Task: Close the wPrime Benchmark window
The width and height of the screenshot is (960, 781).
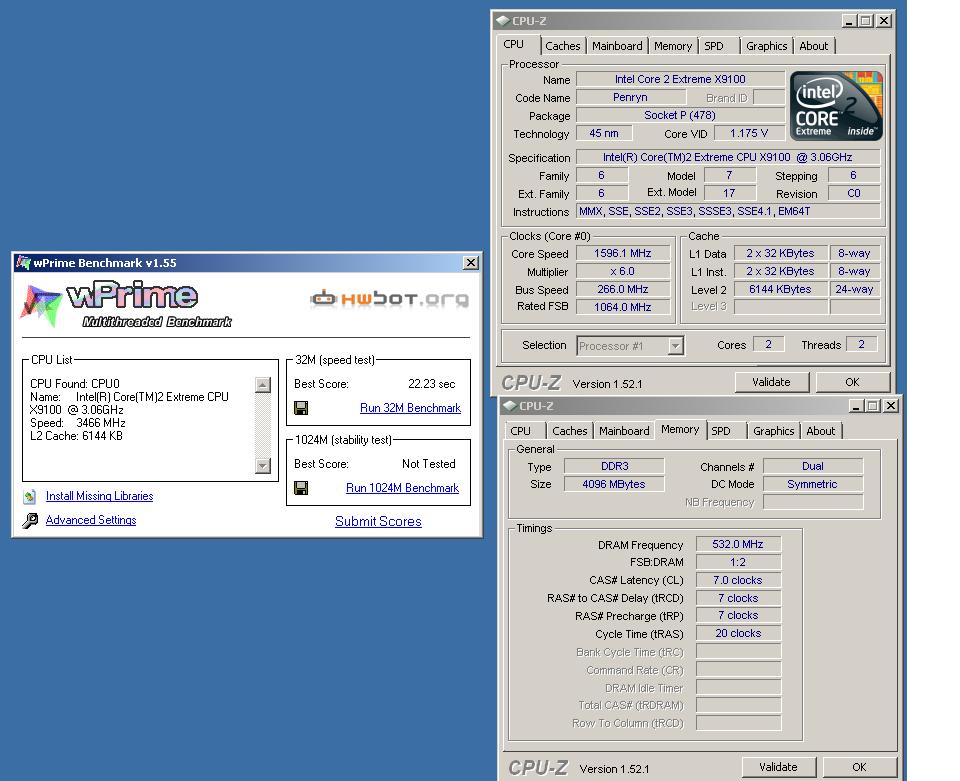Action: tap(470, 263)
